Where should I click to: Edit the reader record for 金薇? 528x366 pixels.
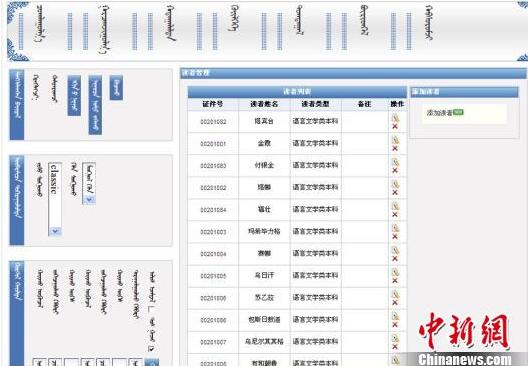tap(395, 140)
